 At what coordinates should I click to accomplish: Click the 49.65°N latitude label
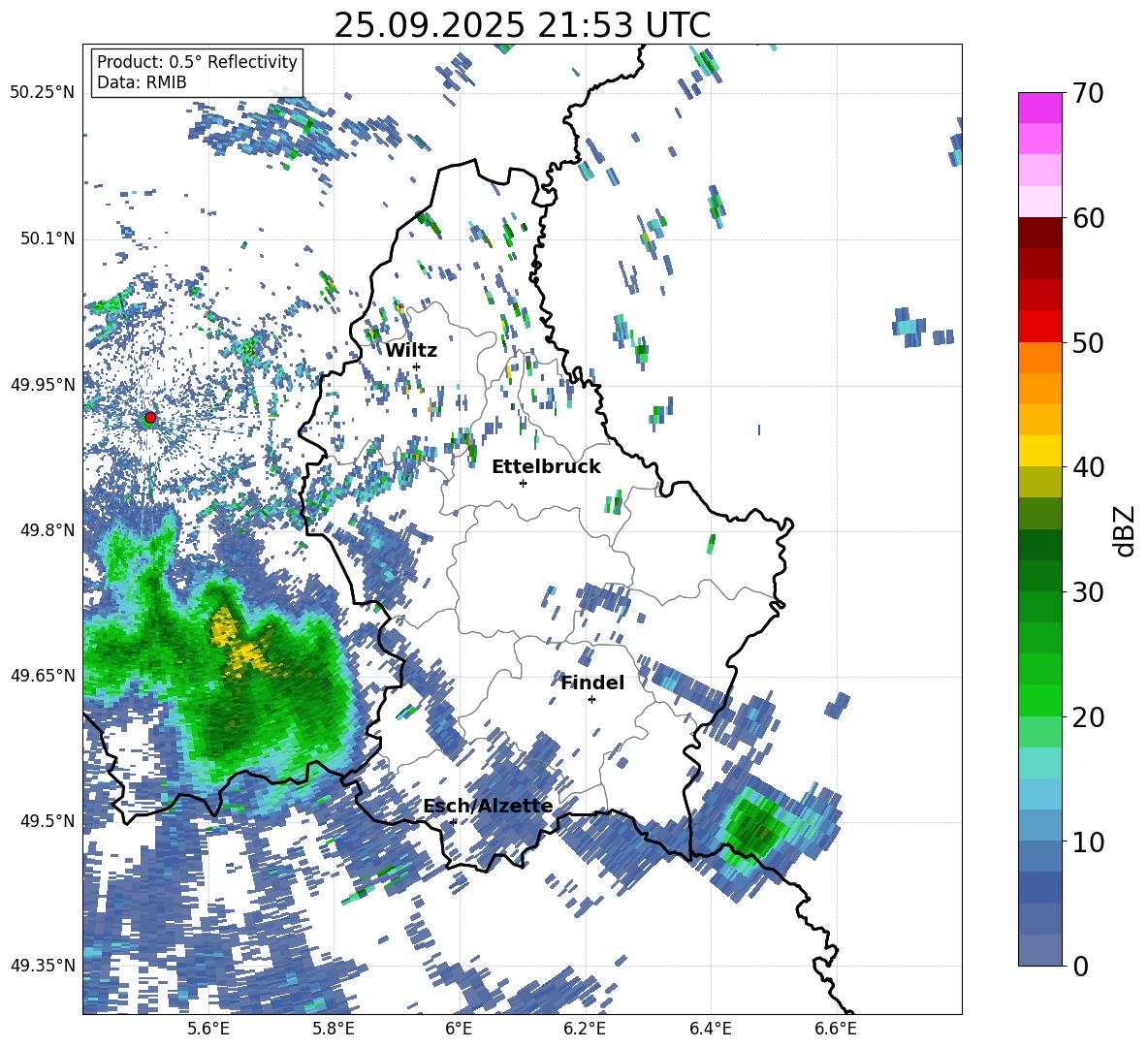43,675
